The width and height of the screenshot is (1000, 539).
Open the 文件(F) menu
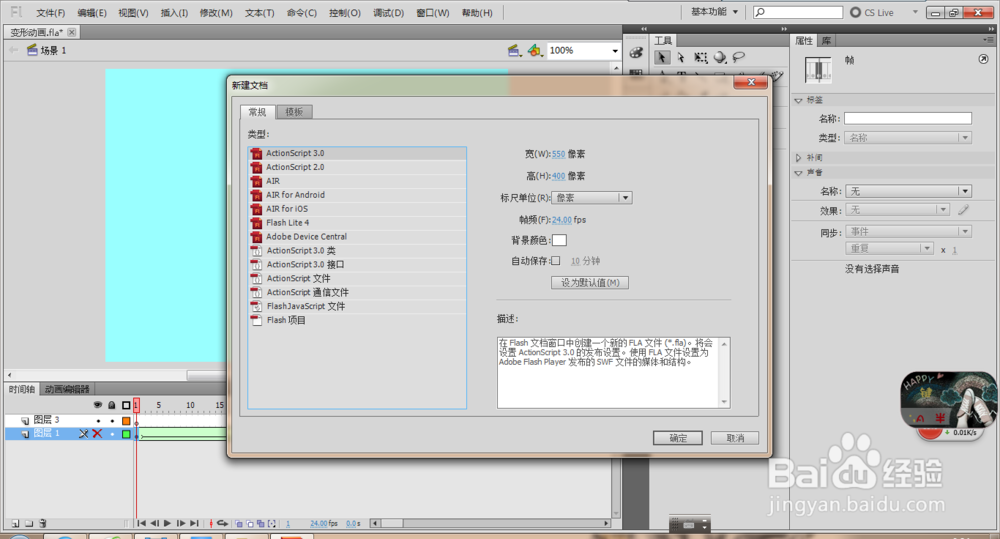pos(50,13)
